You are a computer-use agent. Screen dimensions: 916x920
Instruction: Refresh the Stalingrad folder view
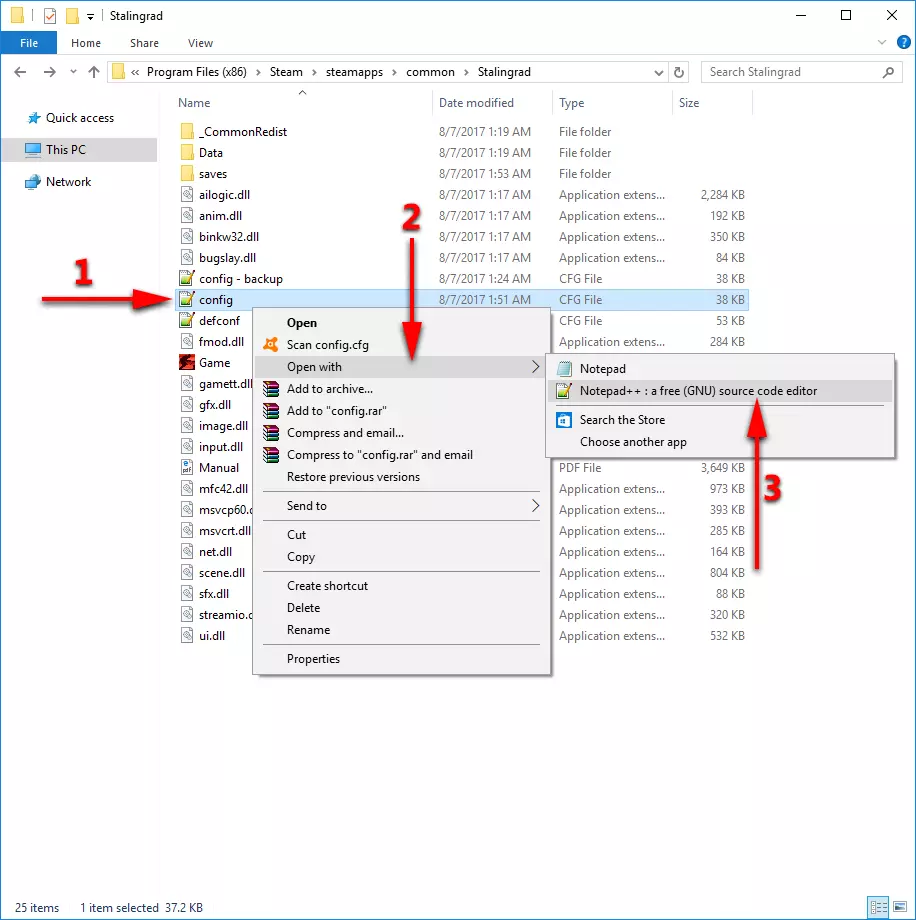679,72
